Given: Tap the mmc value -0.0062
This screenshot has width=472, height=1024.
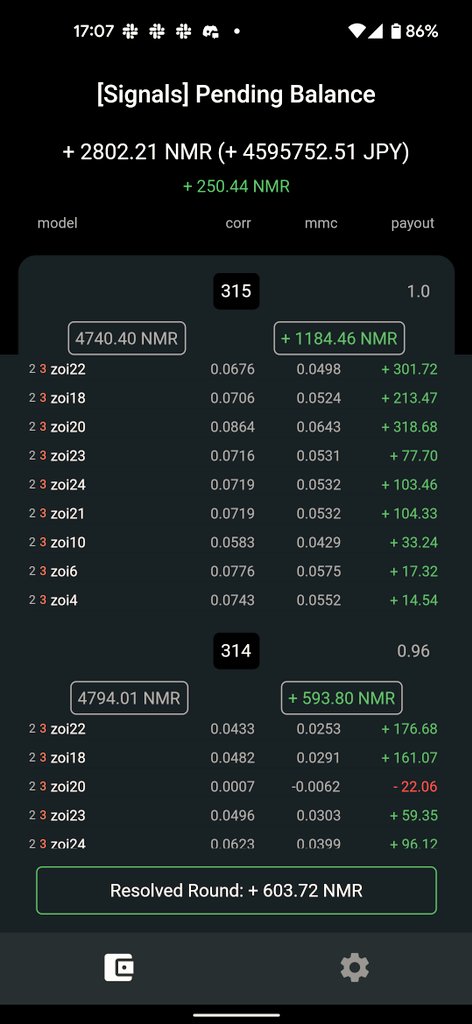Looking at the screenshot, I should (x=316, y=786).
